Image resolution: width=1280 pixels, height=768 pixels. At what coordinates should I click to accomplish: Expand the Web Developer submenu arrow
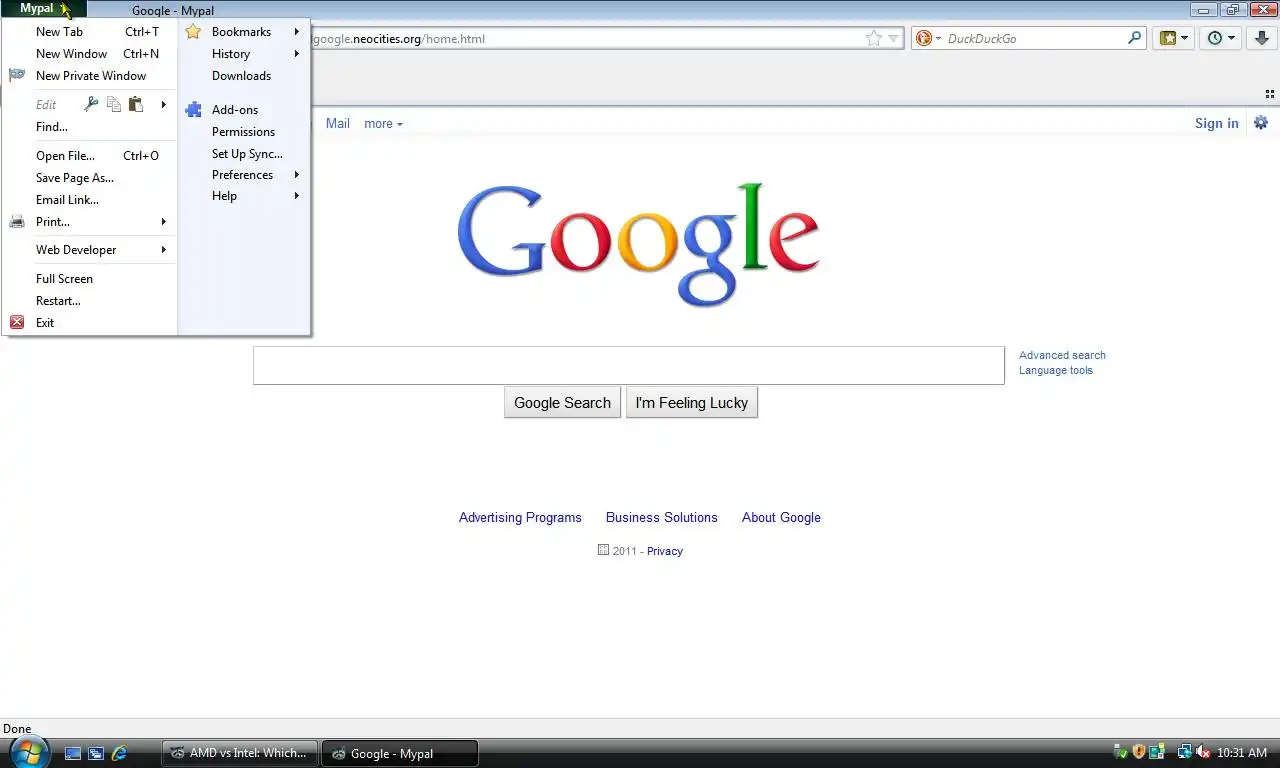pyautogui.click(x=164, y=250)
